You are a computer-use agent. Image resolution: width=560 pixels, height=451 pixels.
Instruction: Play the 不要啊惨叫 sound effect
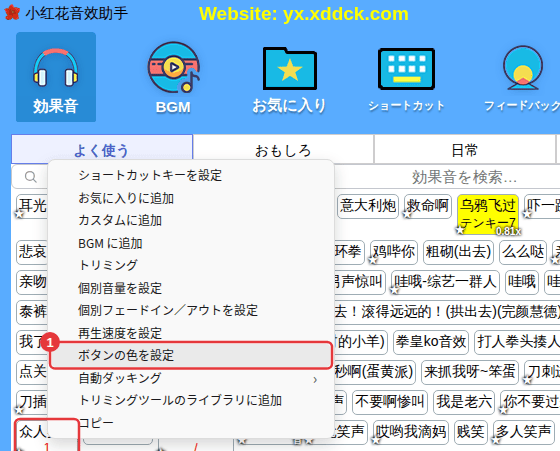tap(390, 402)
